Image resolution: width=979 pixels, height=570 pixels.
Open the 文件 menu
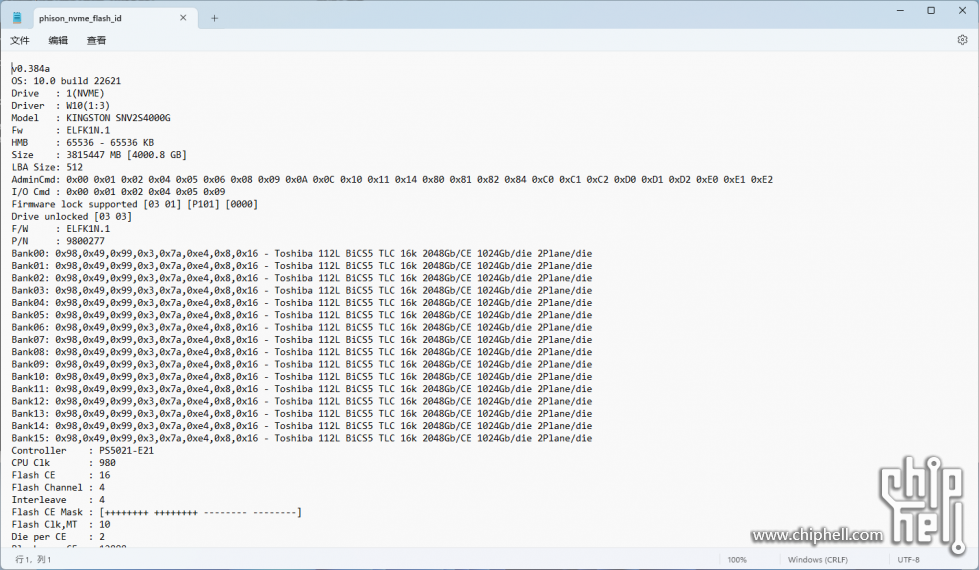(19, 41)
